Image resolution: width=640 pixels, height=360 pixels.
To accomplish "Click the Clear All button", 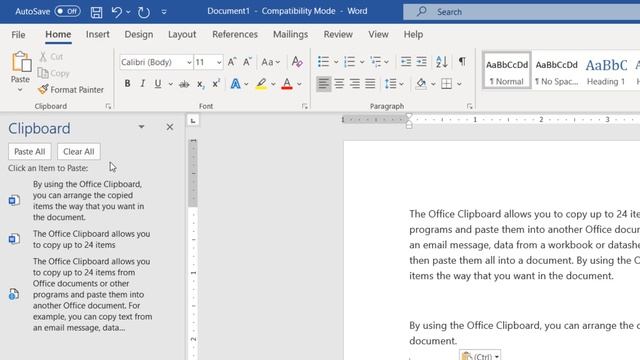I will pos(78,151).
